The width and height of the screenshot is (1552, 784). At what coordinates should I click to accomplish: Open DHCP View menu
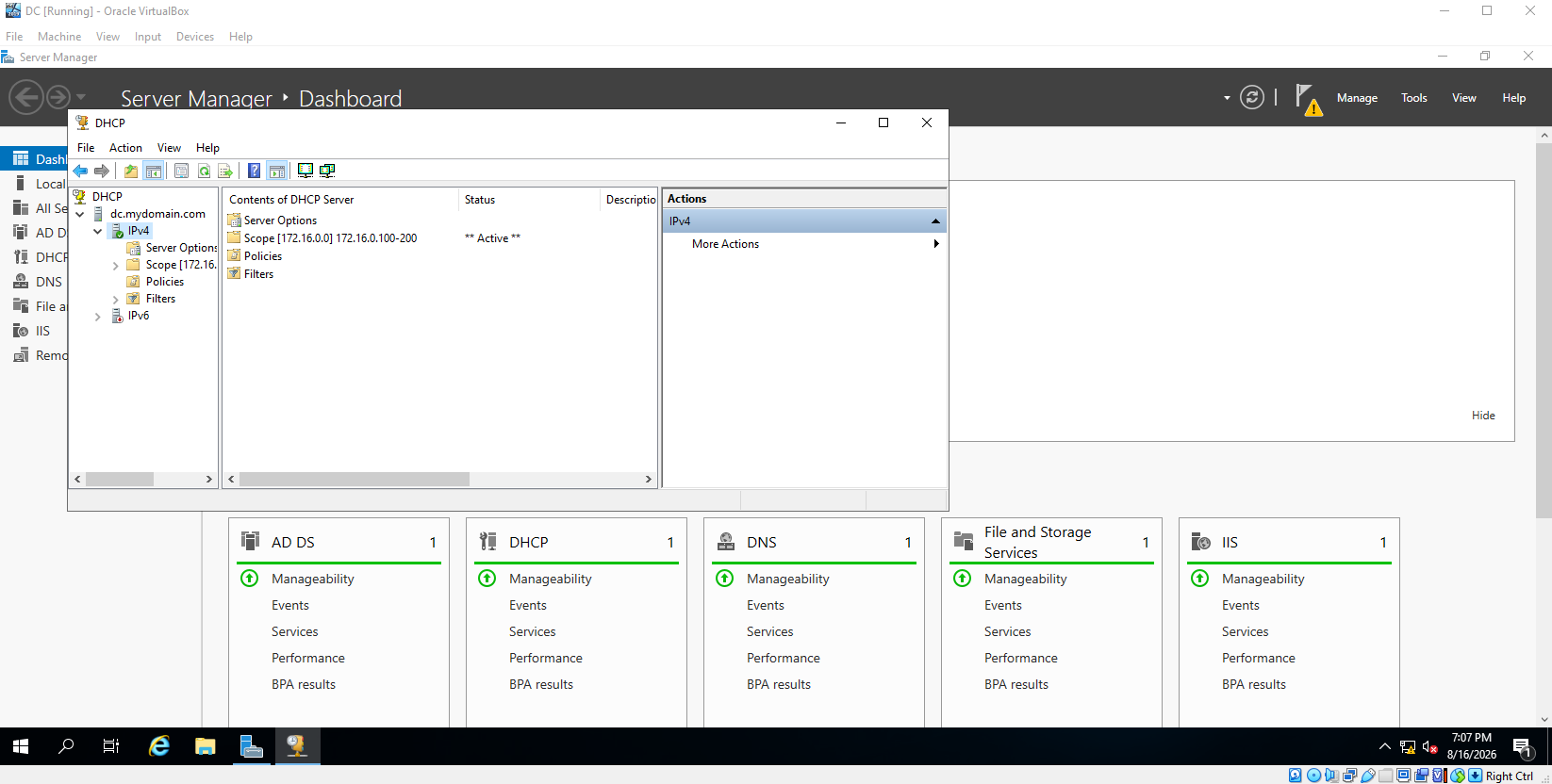[169, 148]
